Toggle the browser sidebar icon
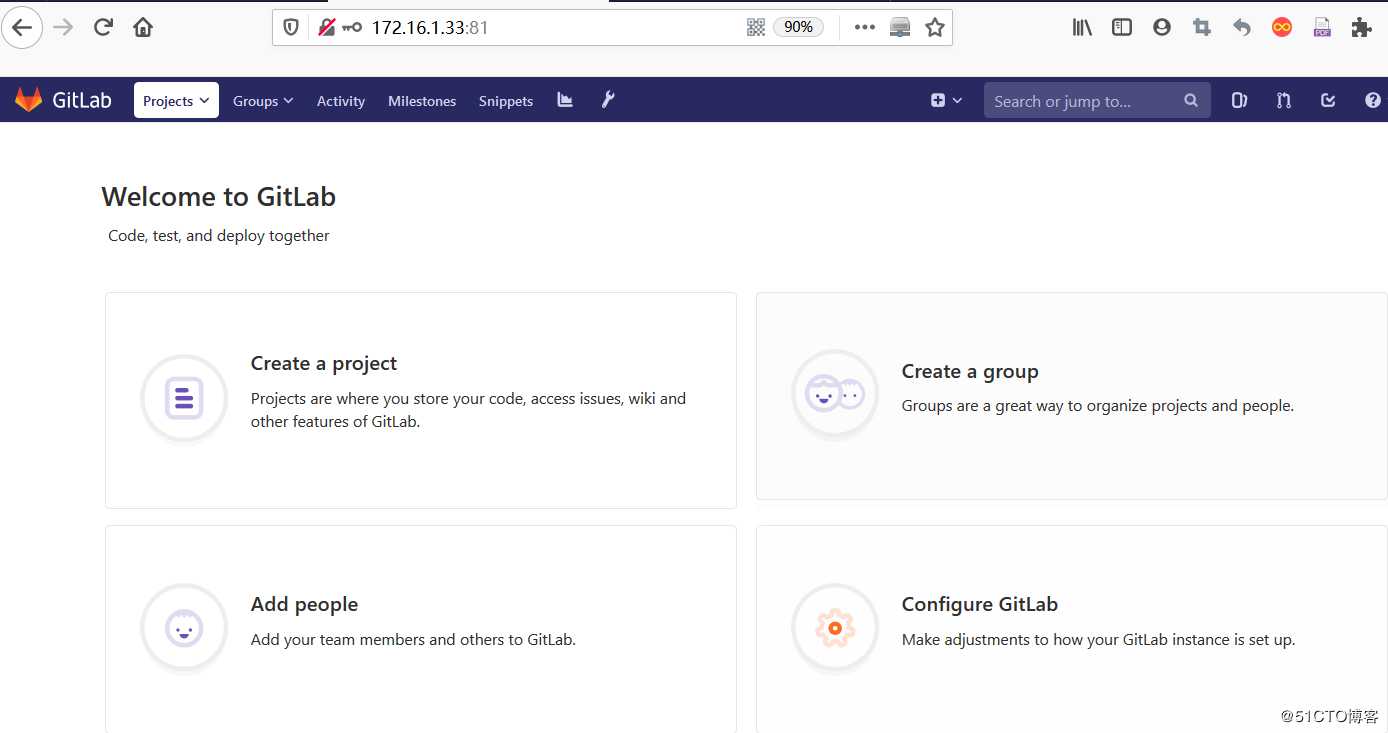This screenshot has width=1388, height=733. click(1122, 27)
